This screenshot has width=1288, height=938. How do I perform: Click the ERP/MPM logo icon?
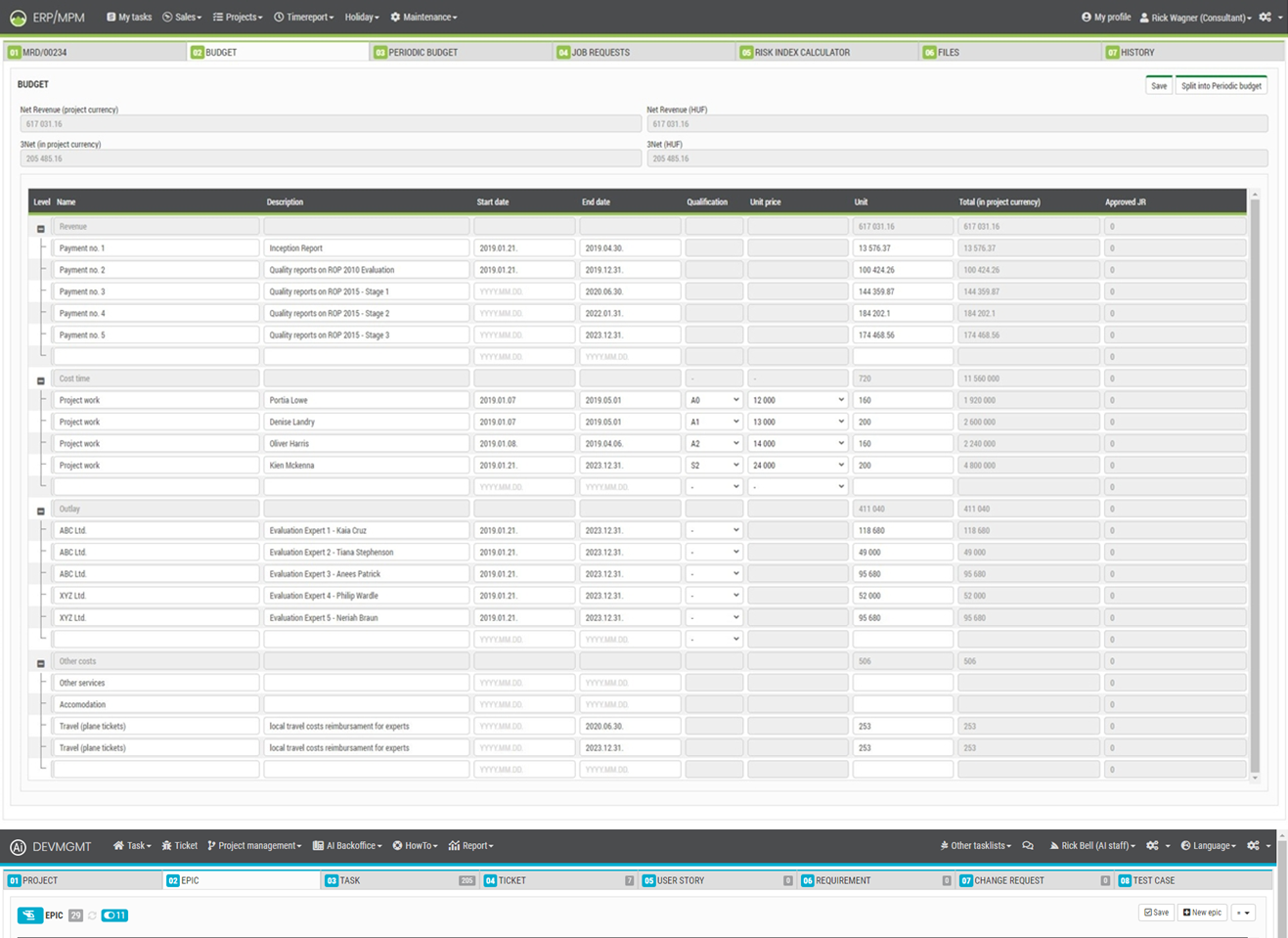click(x=18, y=18)
